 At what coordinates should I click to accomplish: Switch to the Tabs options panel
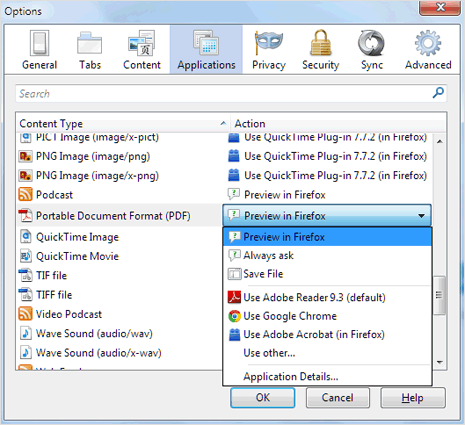[90, 50]
